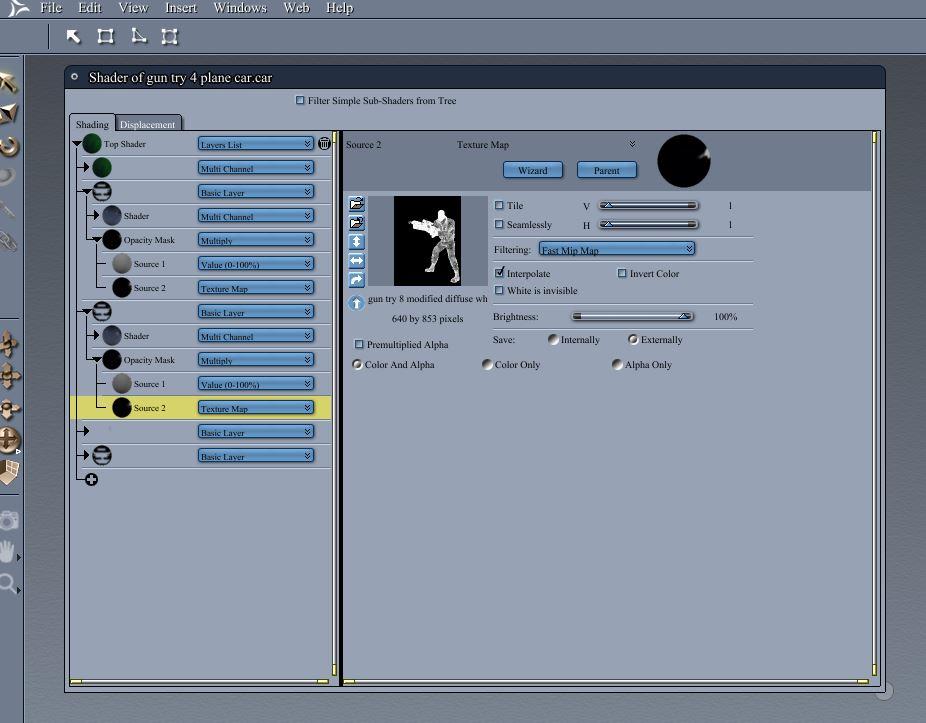The height and width of the screenshot is (723, 926).
Task: Toggle White is invisible checkbox
Action: 499,290
